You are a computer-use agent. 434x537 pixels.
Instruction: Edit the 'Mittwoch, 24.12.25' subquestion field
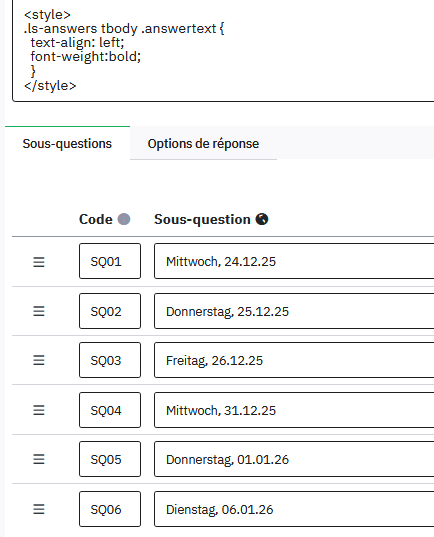coord(294,261)
